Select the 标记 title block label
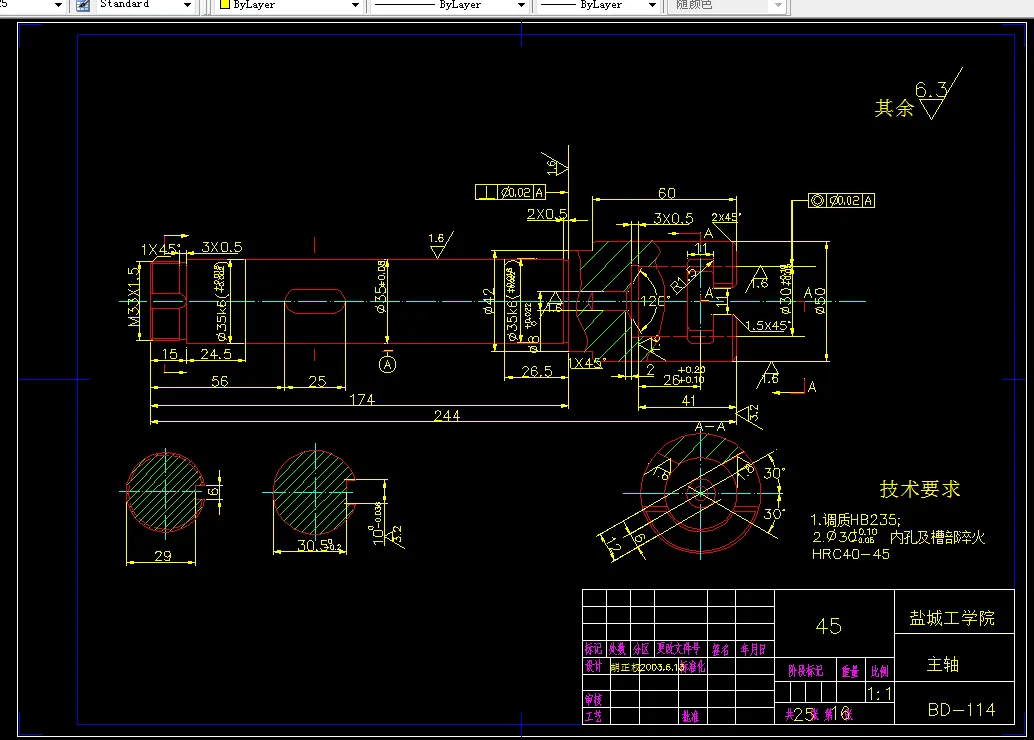The height and width of the screenshot is (740, 1034). click(x=593, y=649)
